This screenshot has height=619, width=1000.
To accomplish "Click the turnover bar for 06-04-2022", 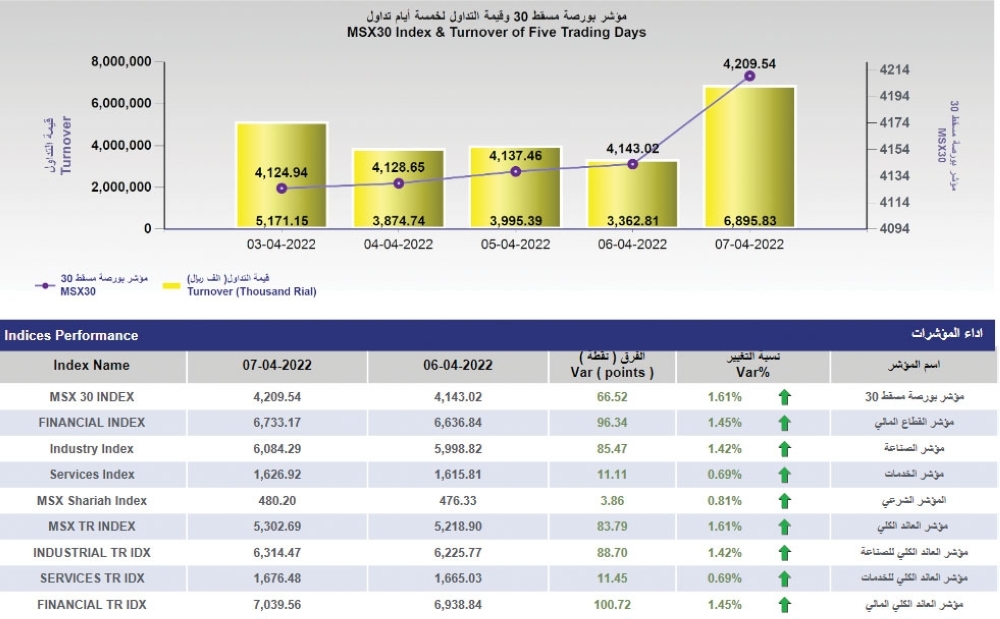I will pos(633,194).
